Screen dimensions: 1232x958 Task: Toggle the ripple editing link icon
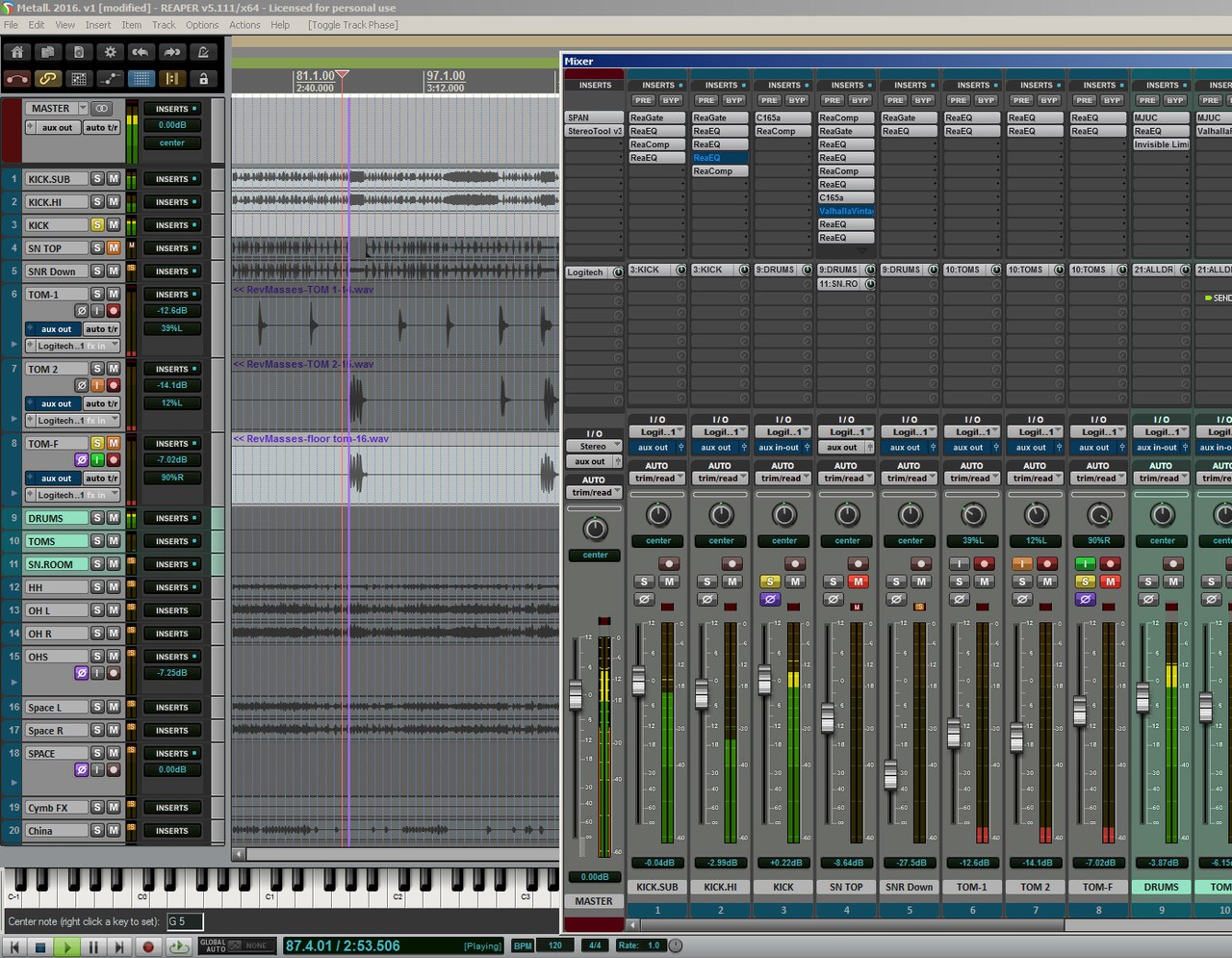click(x=48, y=79)
